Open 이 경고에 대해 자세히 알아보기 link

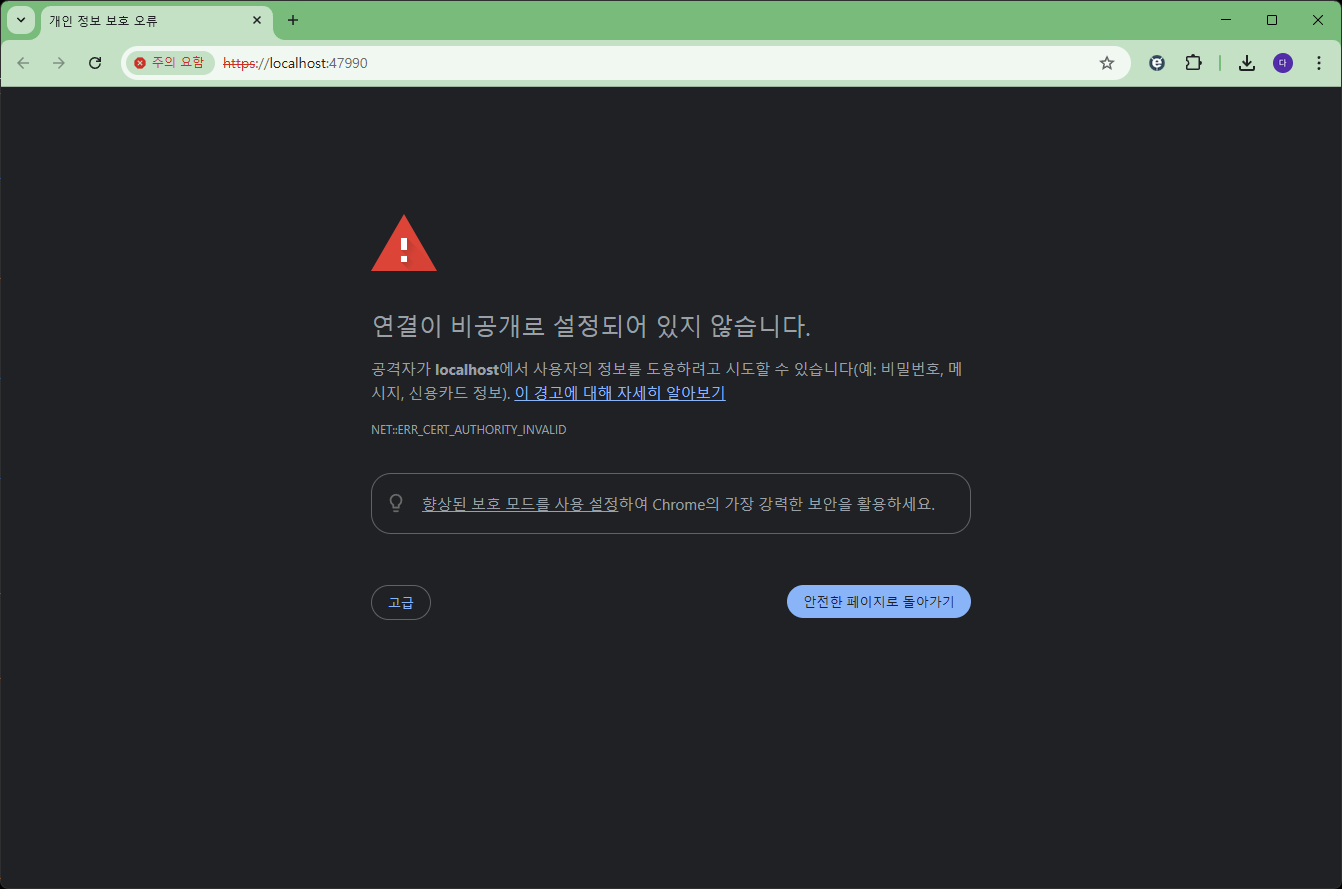pyautogui.click(x=620, y=393)
